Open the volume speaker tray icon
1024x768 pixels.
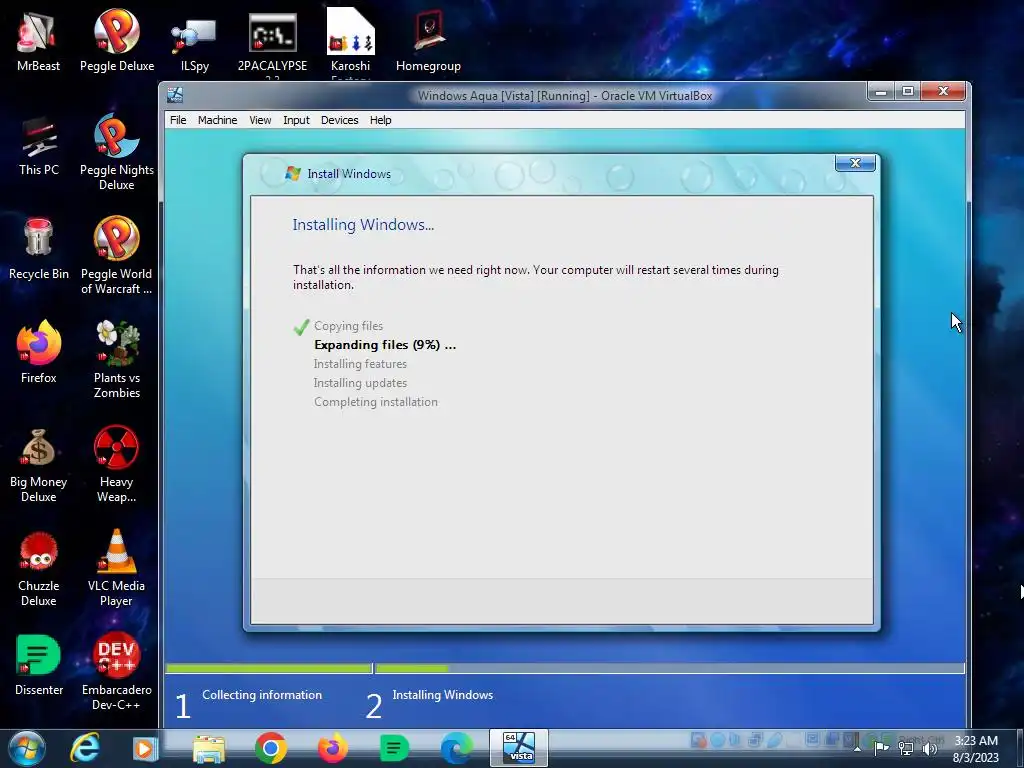click(930, 748)
